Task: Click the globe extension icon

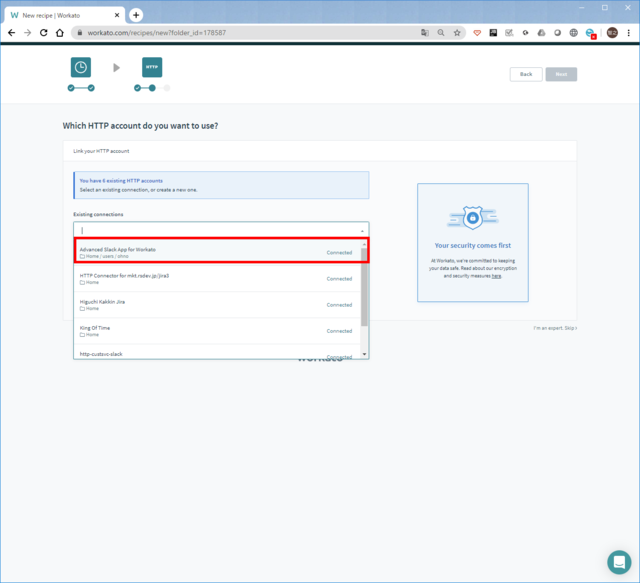Action: coord(573,33)
